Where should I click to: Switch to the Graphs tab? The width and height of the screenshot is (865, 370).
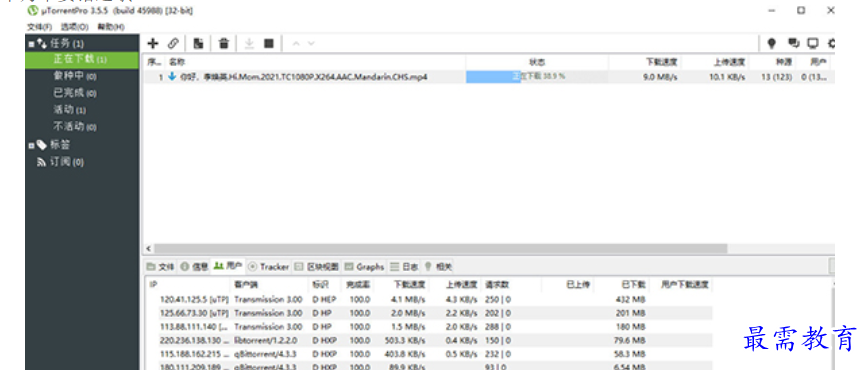tap(364, 267)
